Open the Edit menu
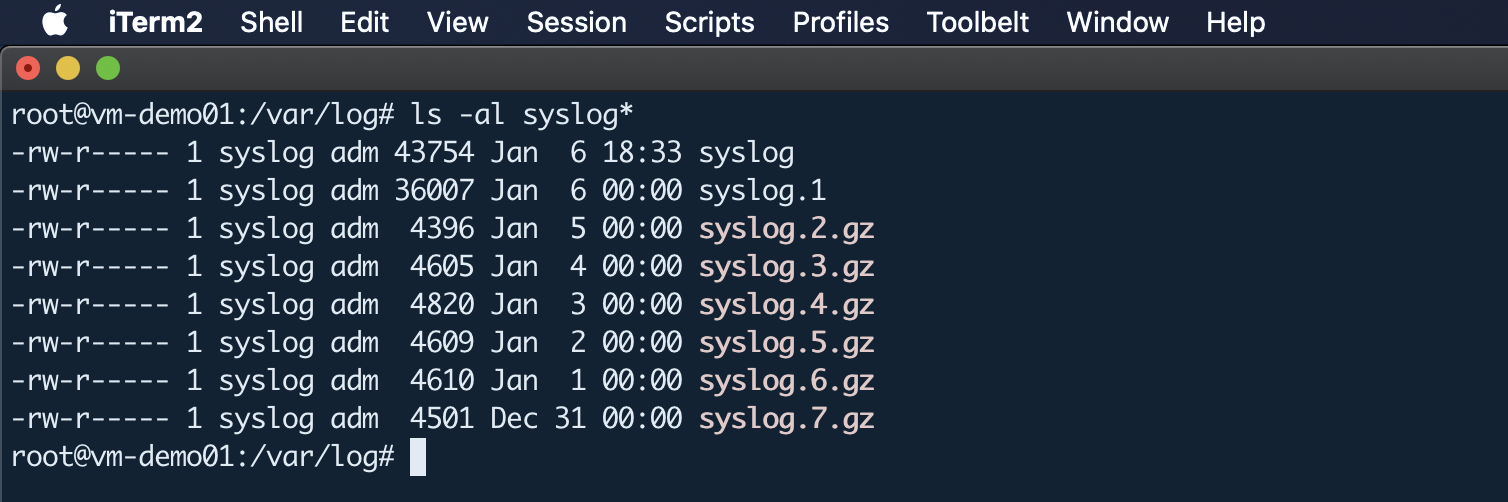Viewport: 1508px width, 502px height. point(365,22)
